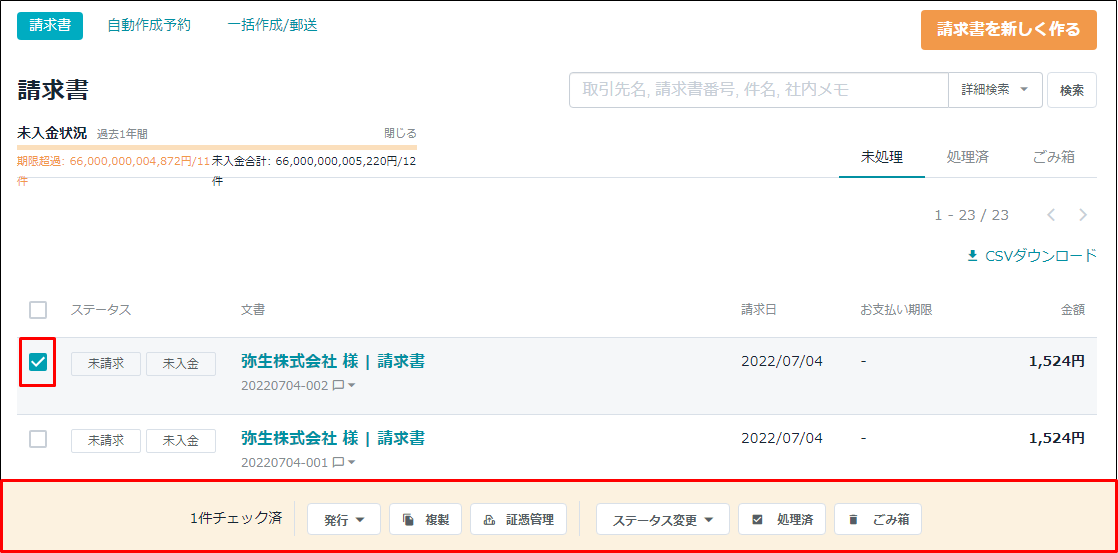Screen dimensions: 1118x553
Task: Switch to the 処理済 tab
Action: point(967,157)
